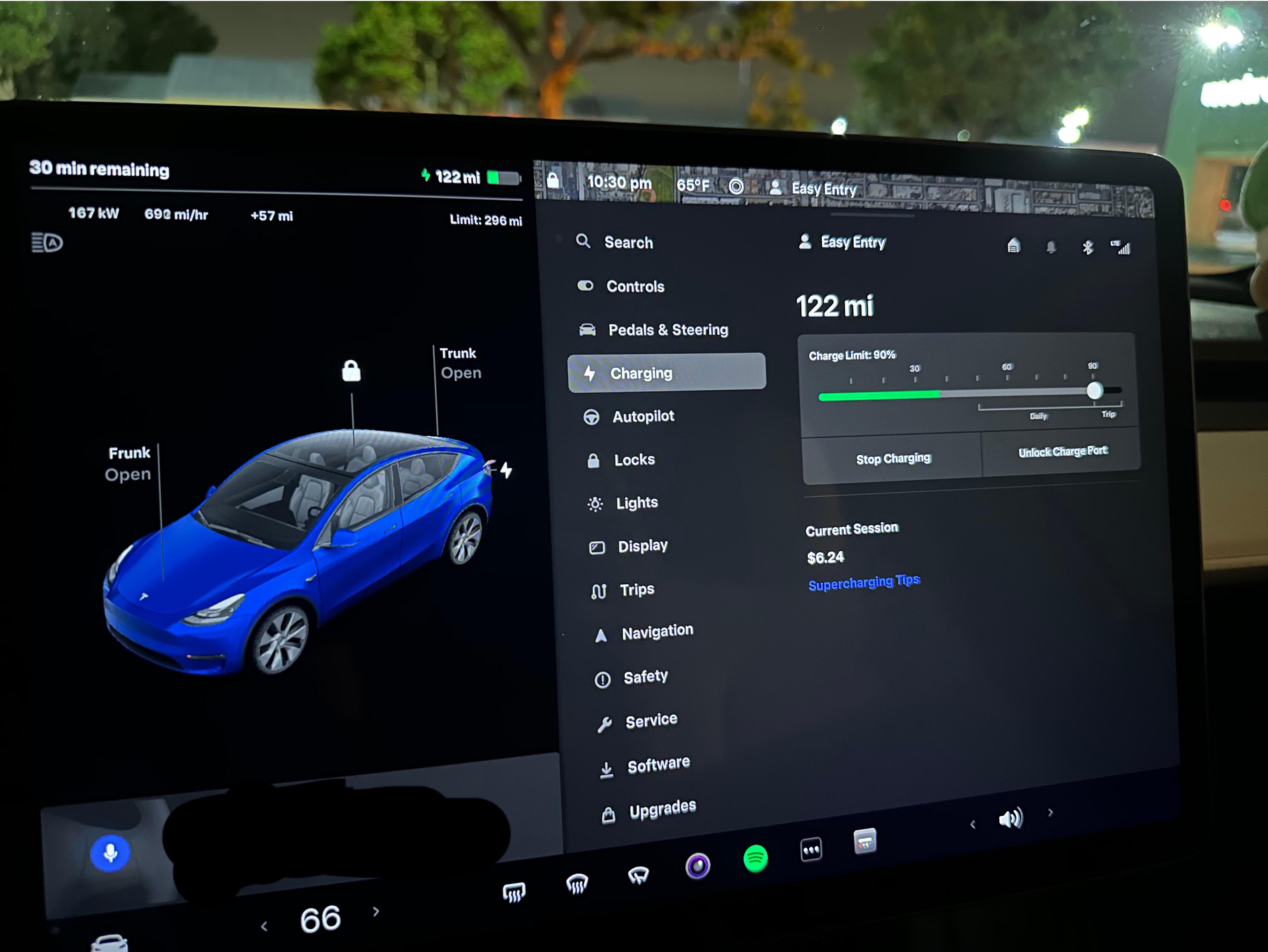Open the Spotify app

(755, 859)
